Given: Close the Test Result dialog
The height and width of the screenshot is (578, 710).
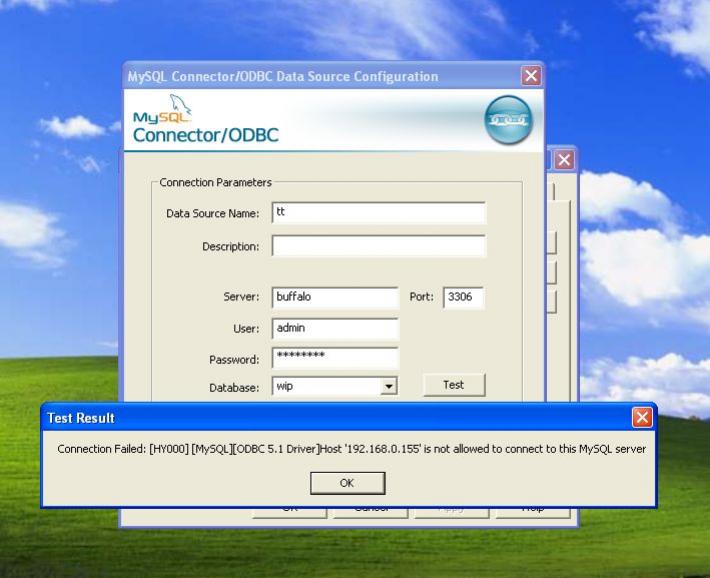Looking at the screenshot, I should 642,418.
